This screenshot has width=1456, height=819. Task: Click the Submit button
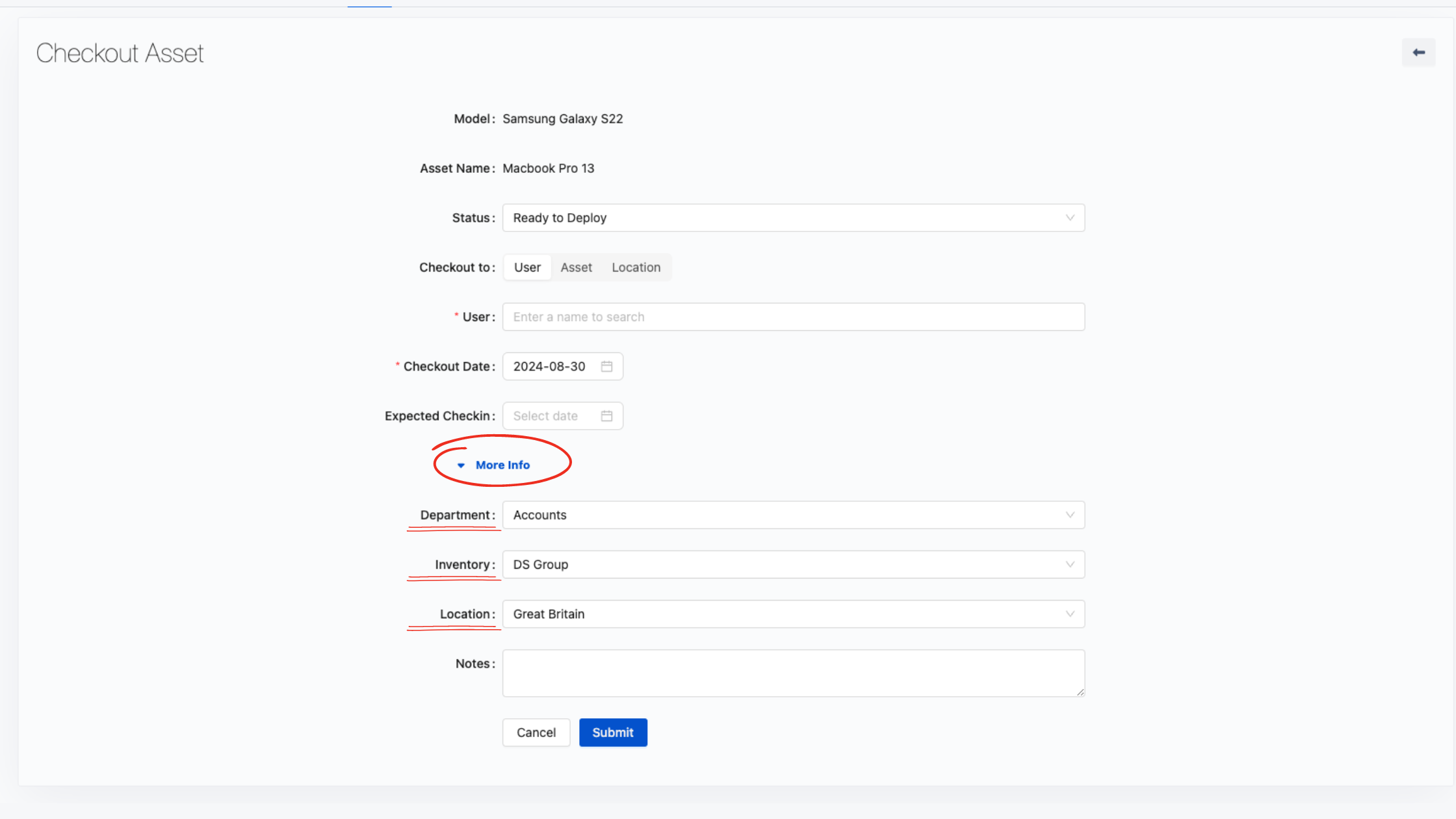612,732
